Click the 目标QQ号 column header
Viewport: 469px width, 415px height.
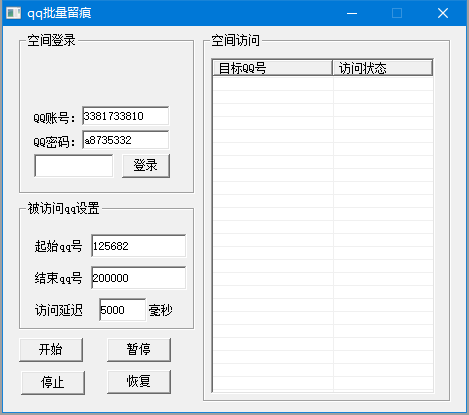click(x=272, y=68)
